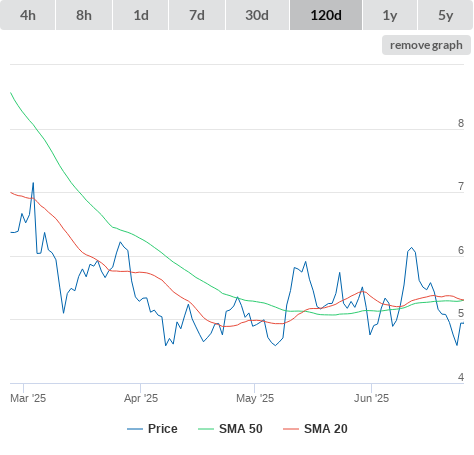This screenshot has width=474, height=455.
Task: Click the price peak near 7 in early March
Action: (x=33, y=183)
